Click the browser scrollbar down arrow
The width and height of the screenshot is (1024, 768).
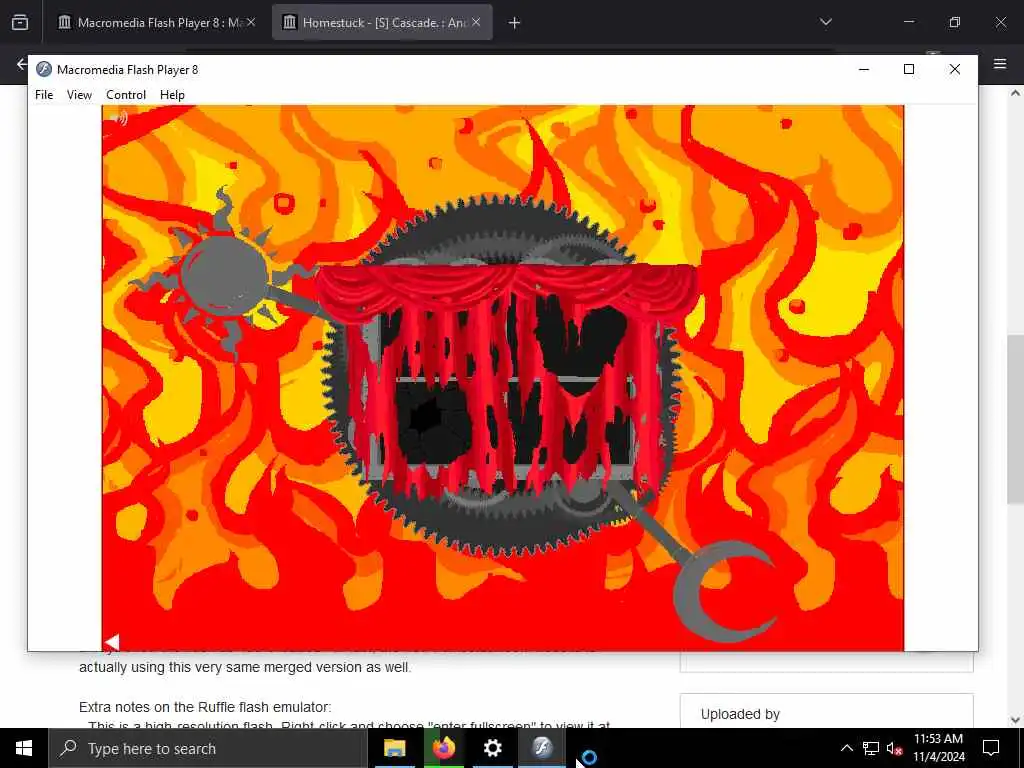[1015, 720]
